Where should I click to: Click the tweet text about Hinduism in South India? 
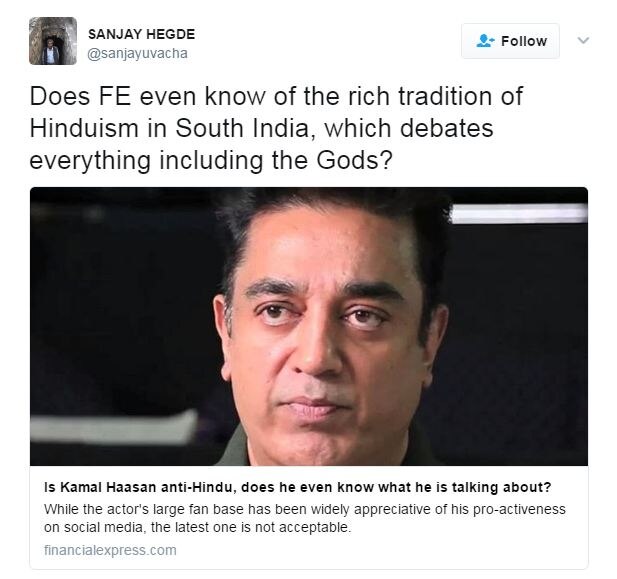(x=276, y=128)
